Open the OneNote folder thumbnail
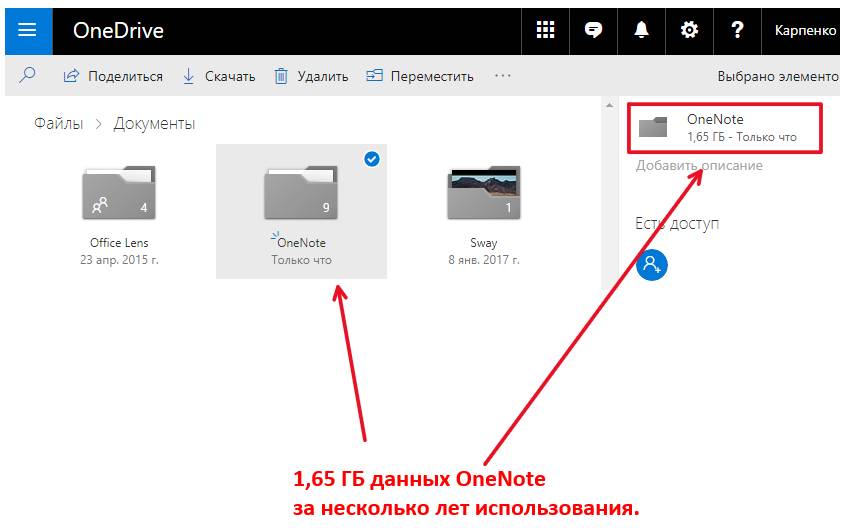The height and width of the screenshot is (528, 852). point(300,192)
